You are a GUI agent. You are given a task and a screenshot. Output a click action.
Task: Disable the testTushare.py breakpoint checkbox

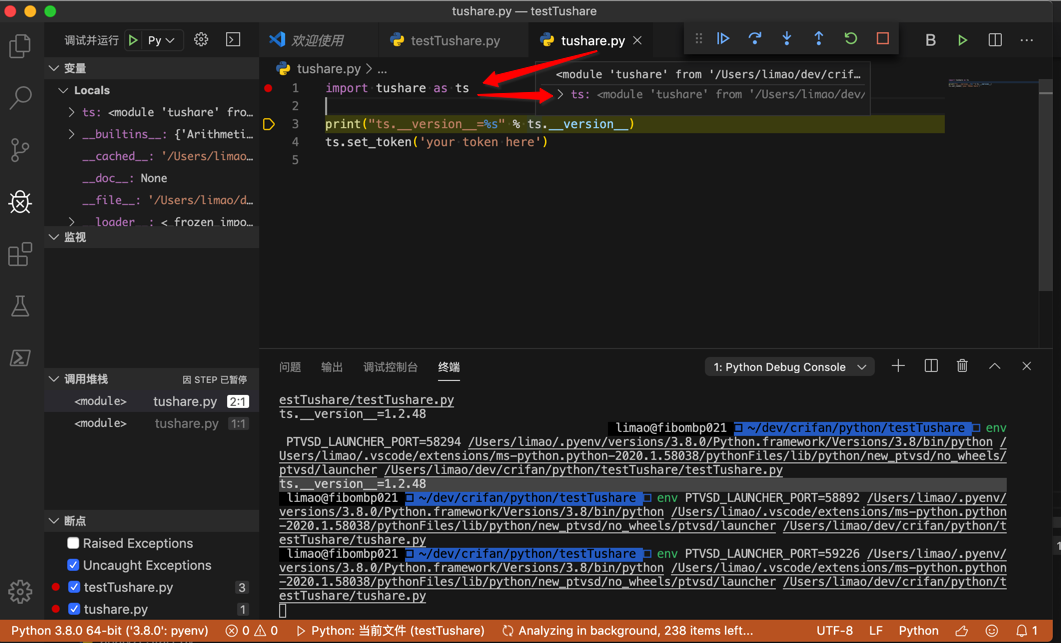click(x=74, y=587)
